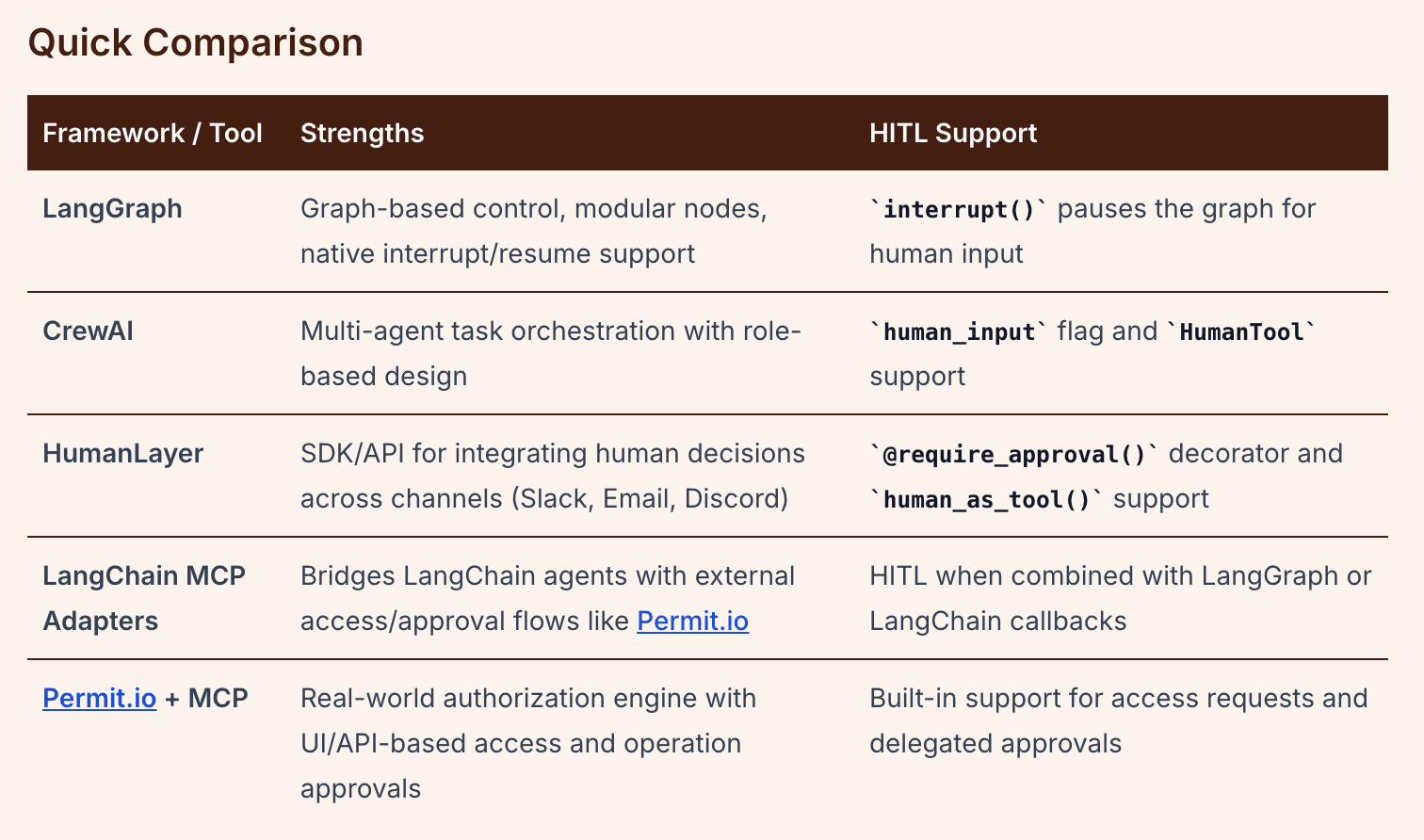Click the `@require_approval()` decorator code
The image size is (1424, 840).
[x=1013, y=454]
